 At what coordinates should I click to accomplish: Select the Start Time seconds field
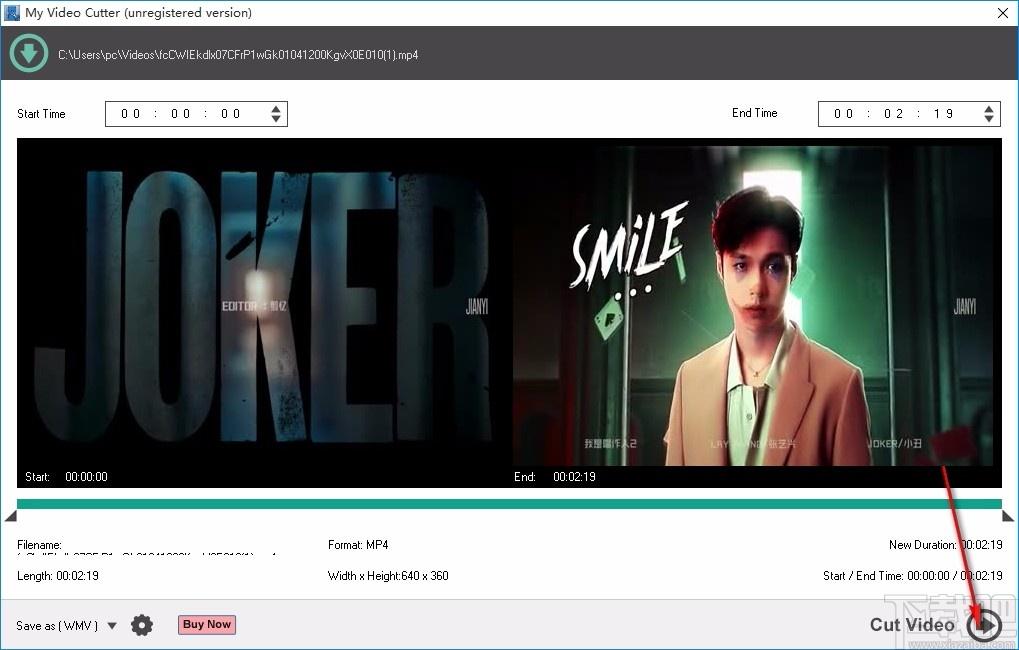click(x=230, y=114)
